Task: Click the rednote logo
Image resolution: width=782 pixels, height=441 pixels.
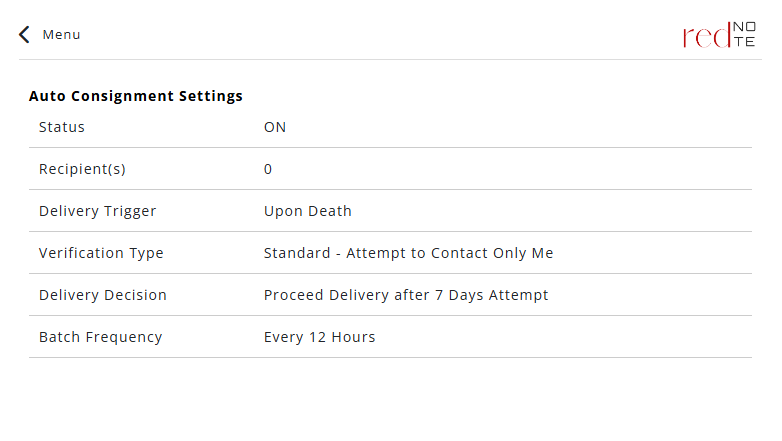Action: point(719,35)
